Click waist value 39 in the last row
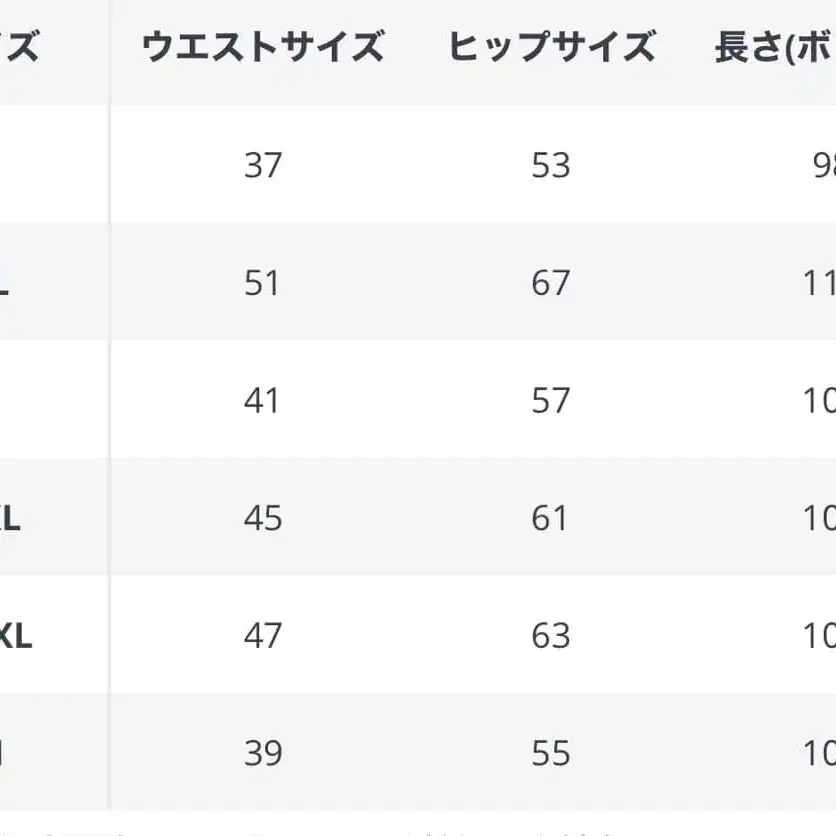This screenshot has width=836, height=836. [x=262, y=753]
